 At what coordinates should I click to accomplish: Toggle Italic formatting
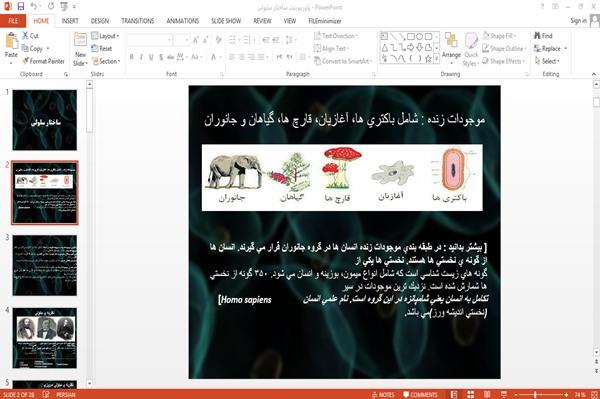[141, 57]
